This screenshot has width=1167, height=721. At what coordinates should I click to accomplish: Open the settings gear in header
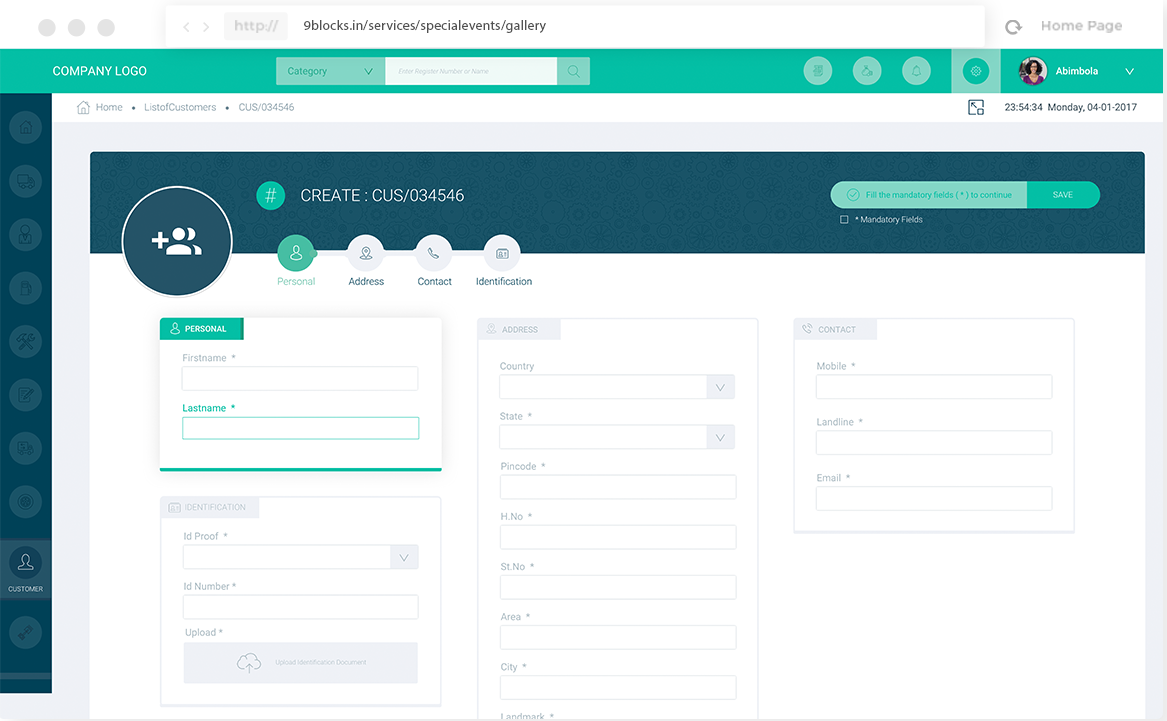pyautogui.click(x=976, y=71)
